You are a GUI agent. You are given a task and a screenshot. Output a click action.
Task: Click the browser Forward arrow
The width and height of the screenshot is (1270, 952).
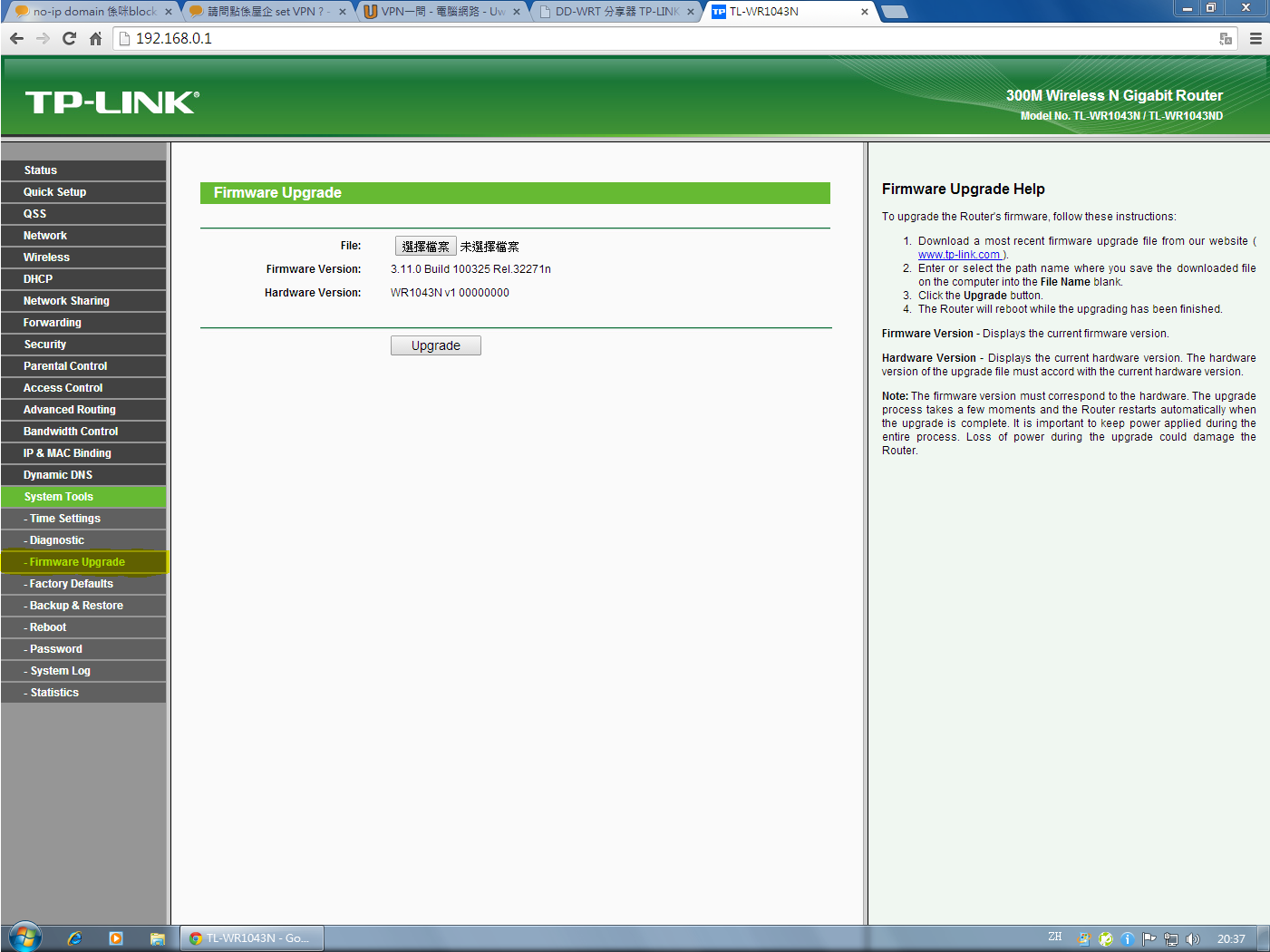coord(43,38)
